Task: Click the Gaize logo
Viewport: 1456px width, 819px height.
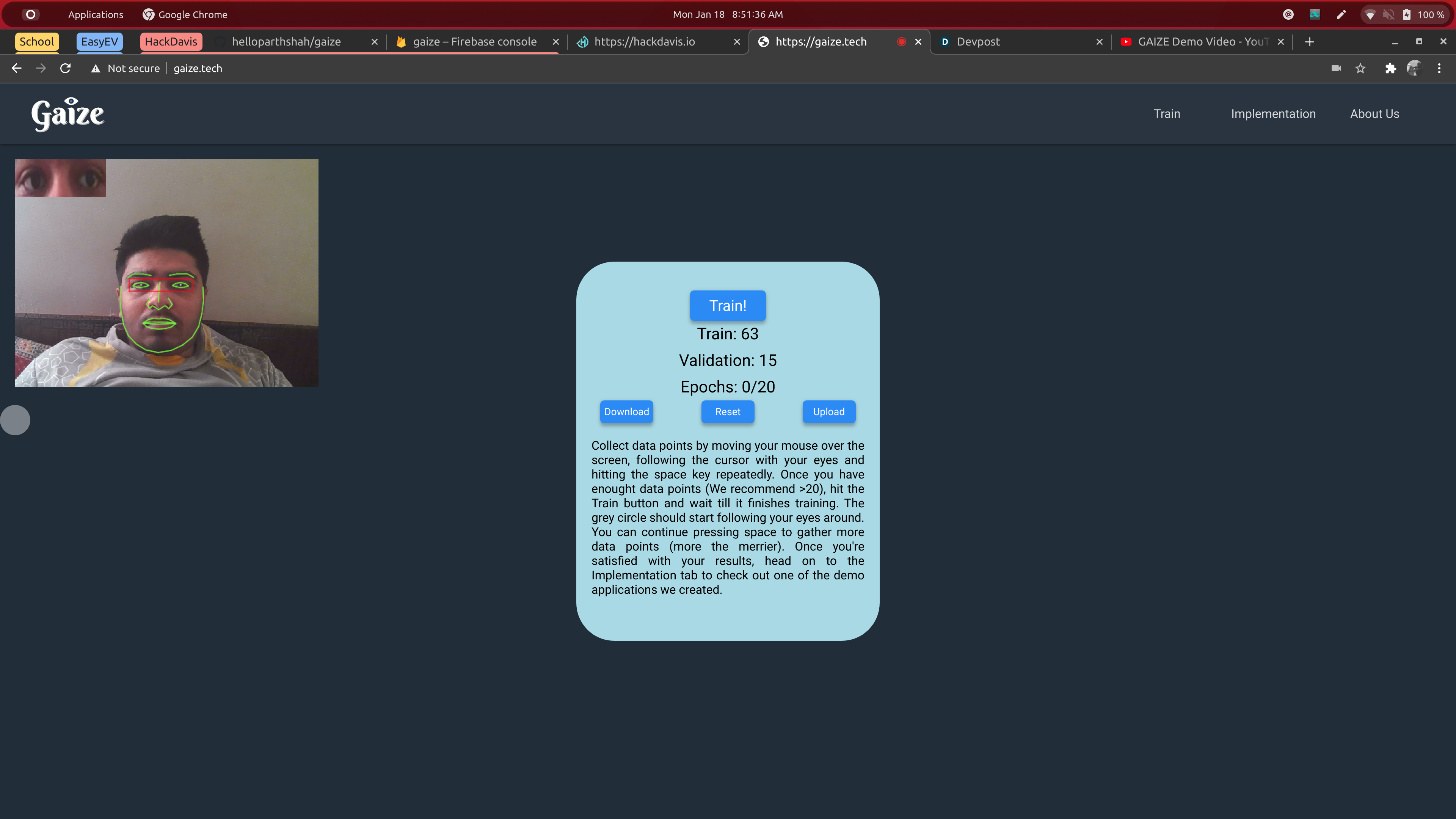Action: tap(68, 114)
